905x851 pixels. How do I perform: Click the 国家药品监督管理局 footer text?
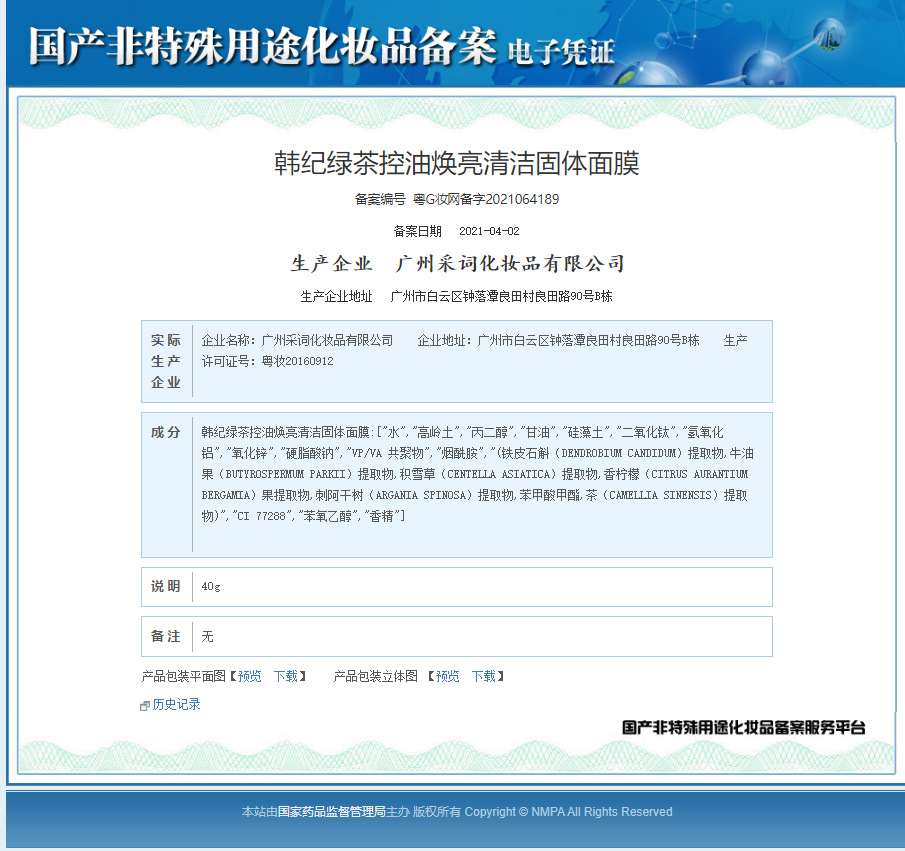[331, 812]
